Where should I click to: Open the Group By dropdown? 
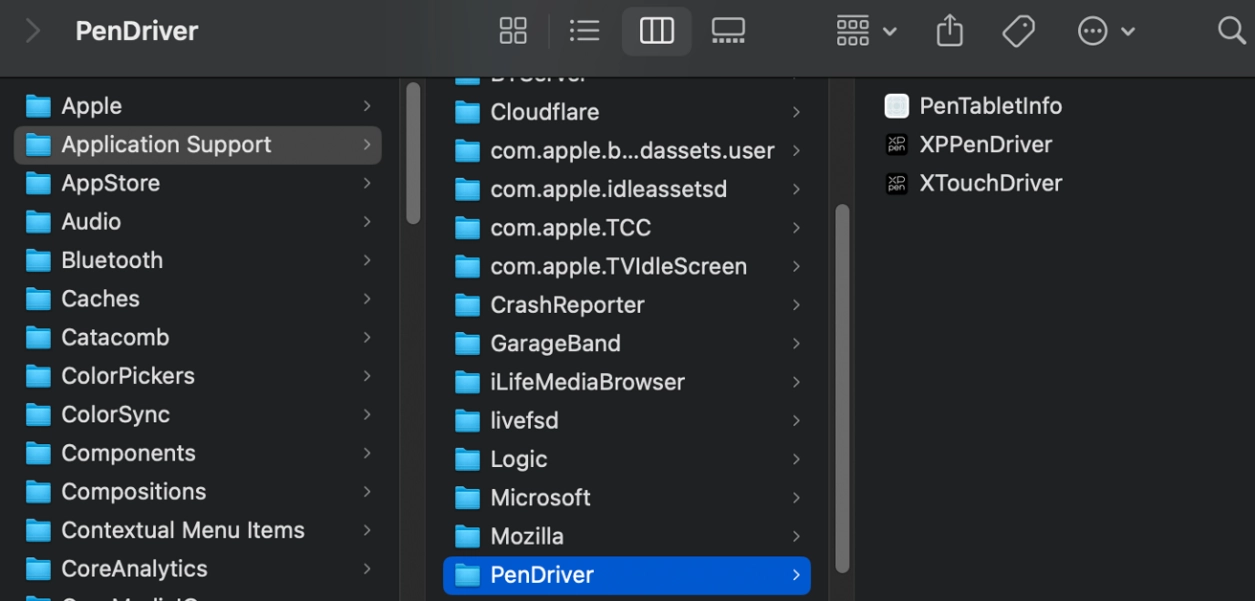(866, 31)
